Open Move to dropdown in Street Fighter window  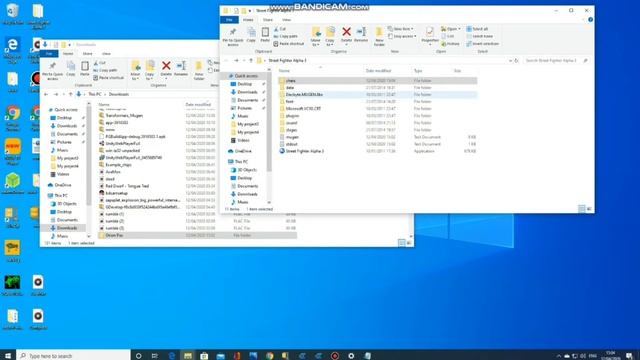point(316,36)
